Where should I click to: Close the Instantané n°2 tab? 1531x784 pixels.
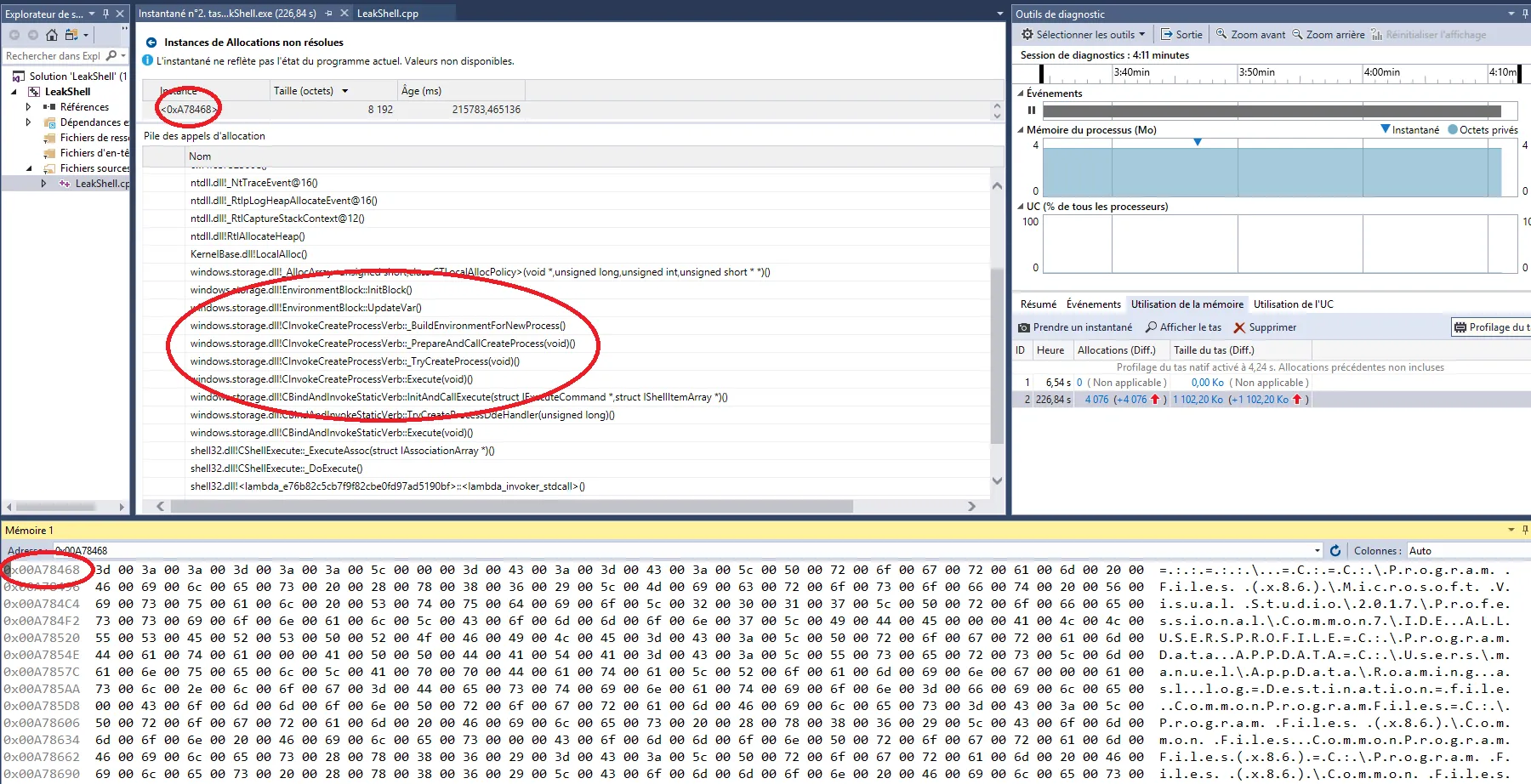click(344, 14)
